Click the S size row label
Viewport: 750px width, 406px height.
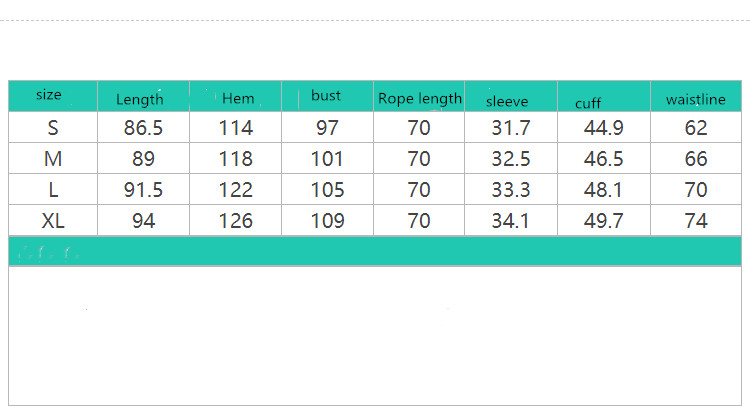[x=53, y=127]
